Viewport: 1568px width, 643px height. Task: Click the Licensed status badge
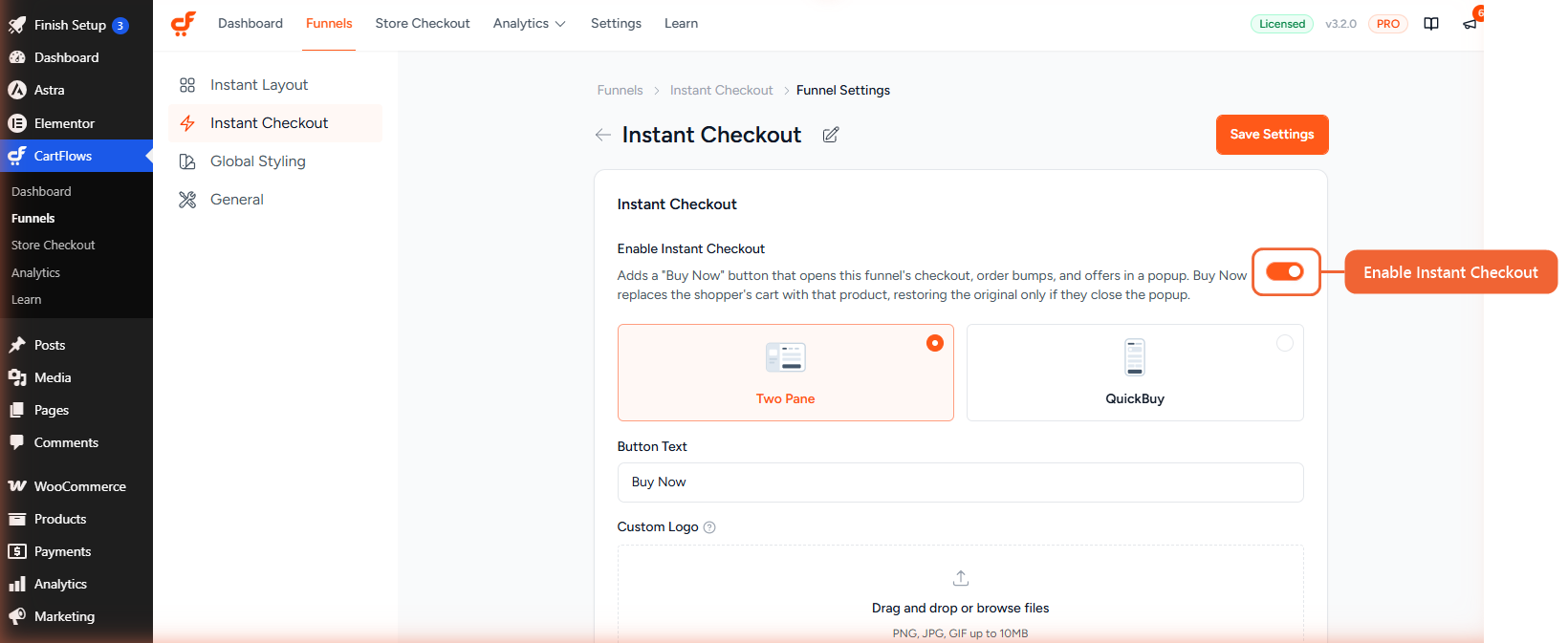tap(1282, 24)
